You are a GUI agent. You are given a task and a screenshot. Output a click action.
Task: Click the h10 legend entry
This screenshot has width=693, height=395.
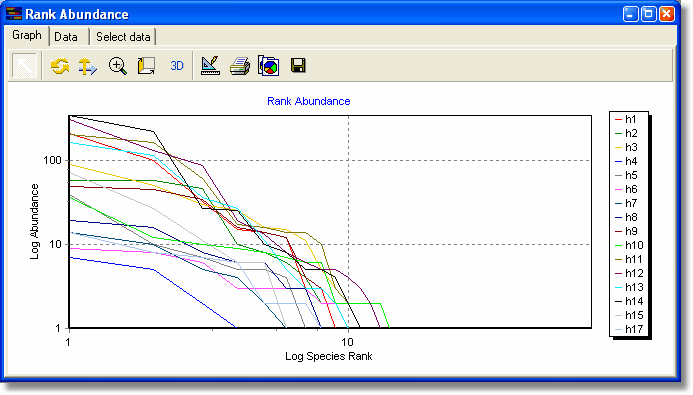[629, 245]
